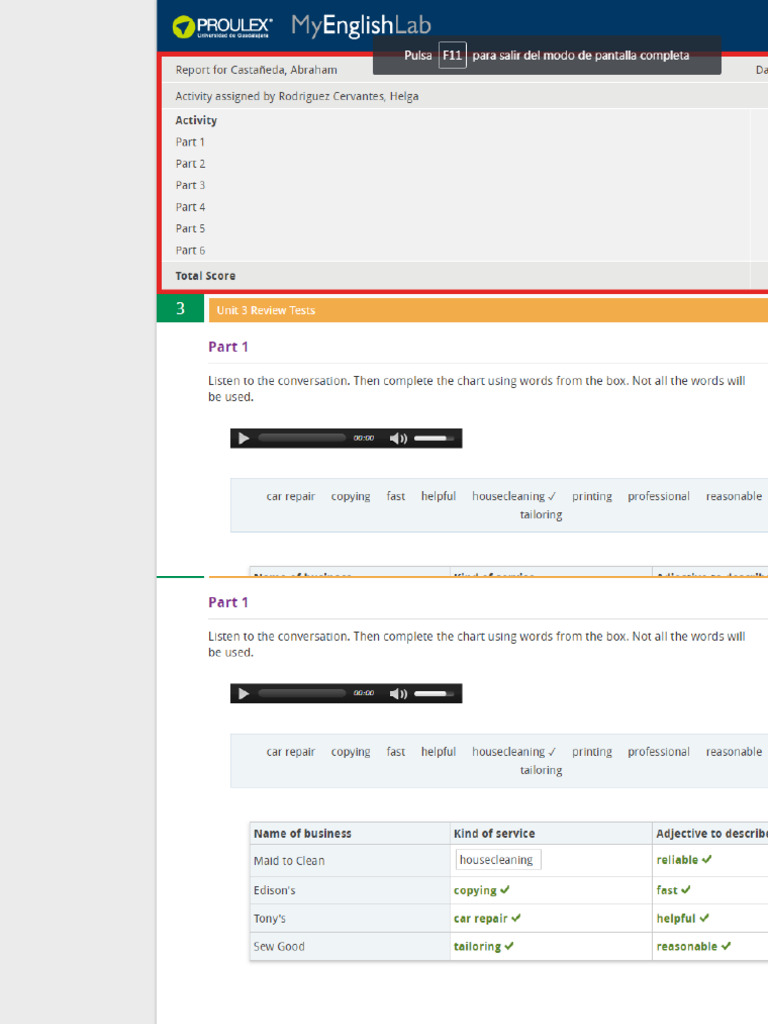The width and height of the screenshot is (768, 1024).
Task: Open Part 4 in the Activity list
Action: tap(190, 207)
